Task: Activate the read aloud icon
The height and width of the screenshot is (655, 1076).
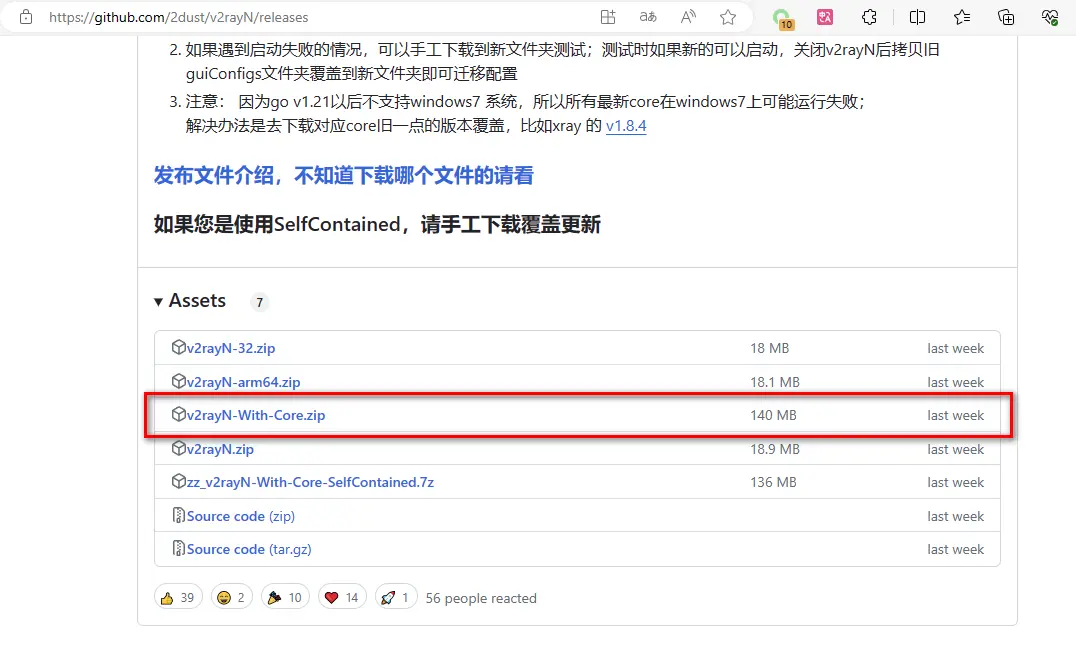Action: [688, 17]
